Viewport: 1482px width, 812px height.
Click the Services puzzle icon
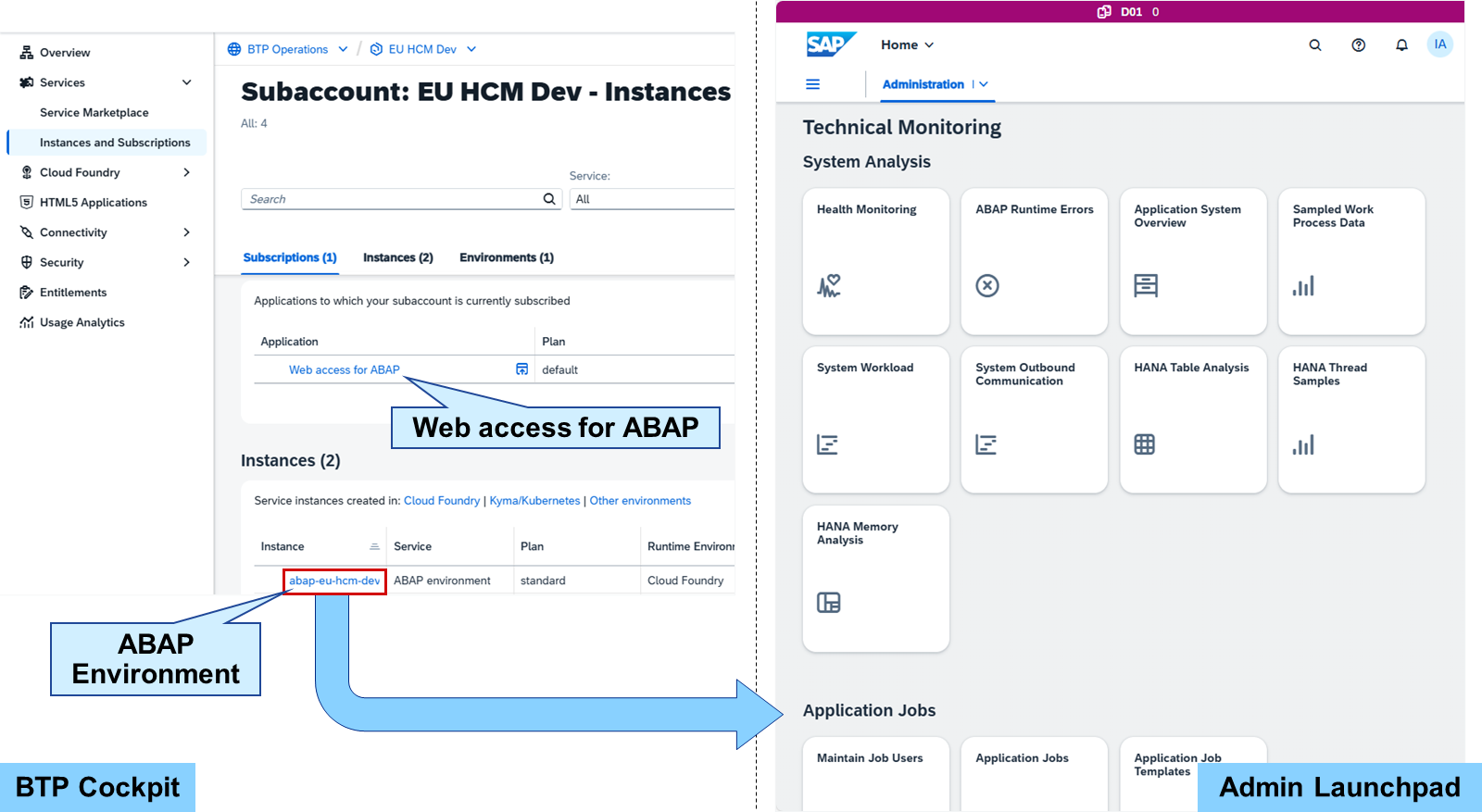pyautogui.click(x=27, y=82)
